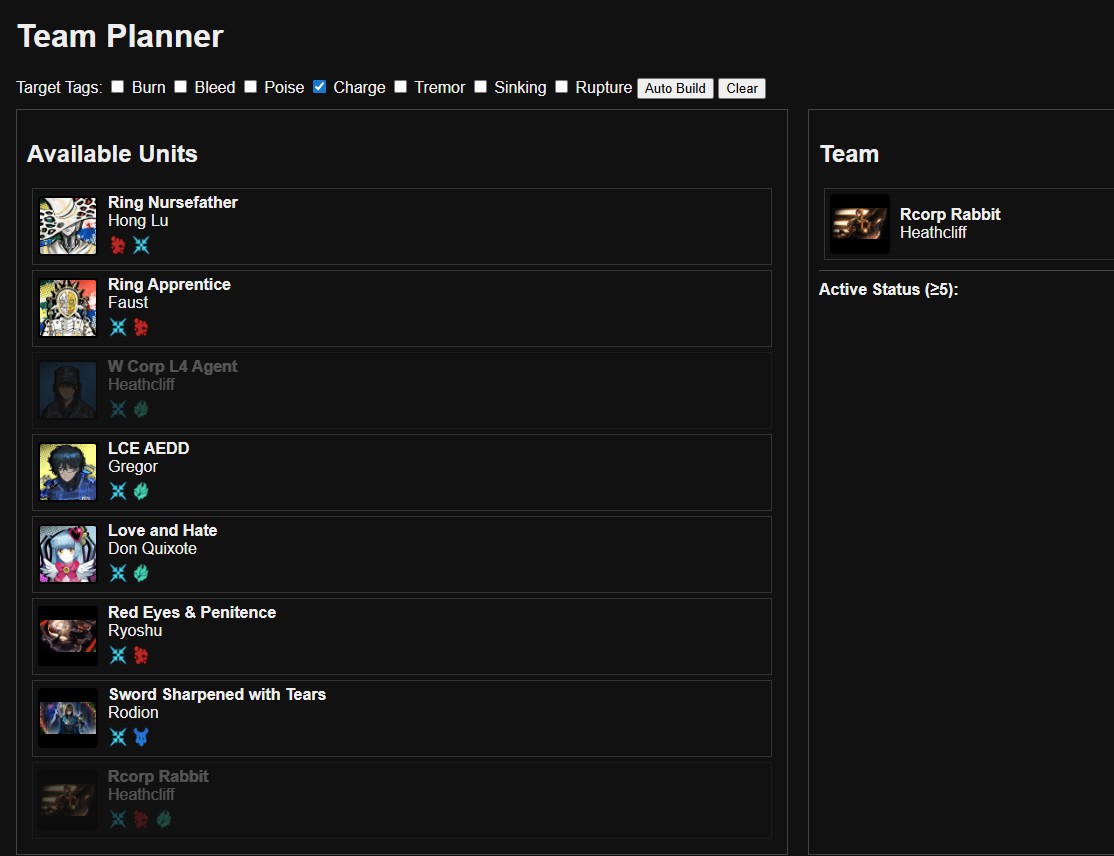Click the blue Charge icon on Ring Apprentice
Image resolution: width=1114 pixels, height=856 pixels.
pyautogui.click(x=118, y=327)
